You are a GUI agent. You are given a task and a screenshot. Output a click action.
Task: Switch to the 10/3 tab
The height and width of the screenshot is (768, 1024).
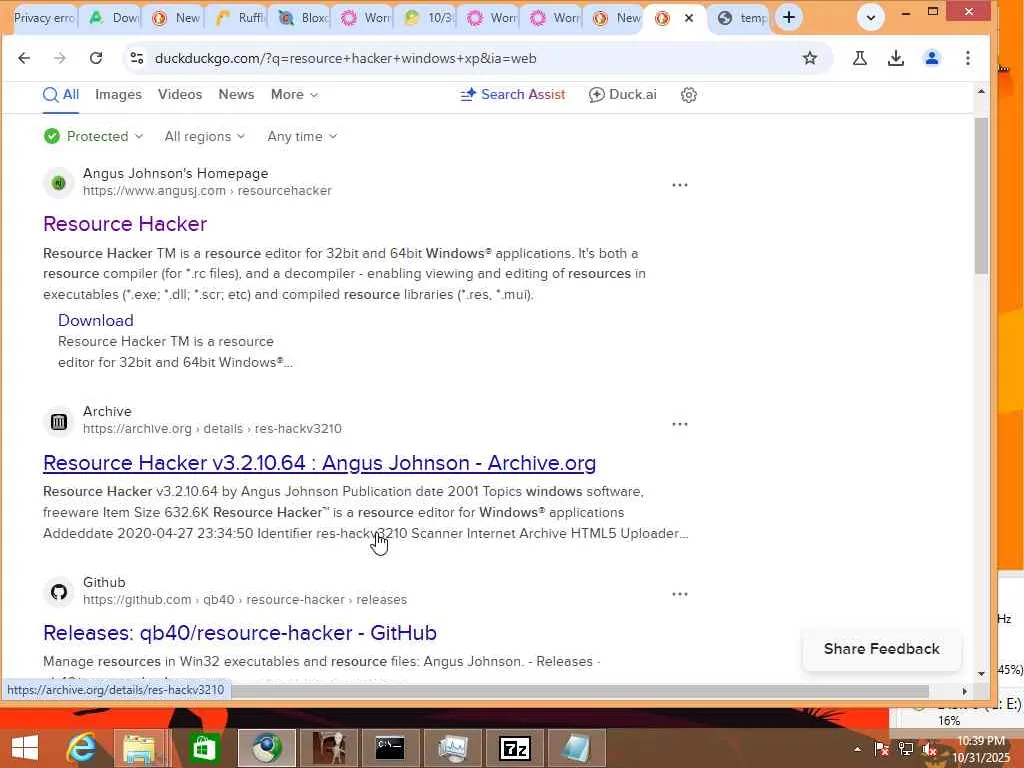point(430,18)
